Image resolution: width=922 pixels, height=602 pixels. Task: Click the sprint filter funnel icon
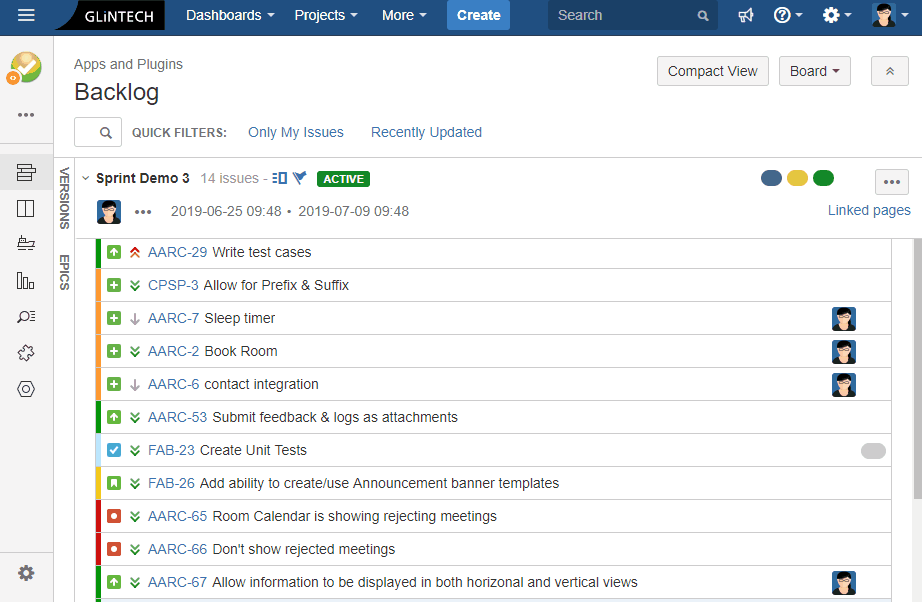tap(300, 178)
